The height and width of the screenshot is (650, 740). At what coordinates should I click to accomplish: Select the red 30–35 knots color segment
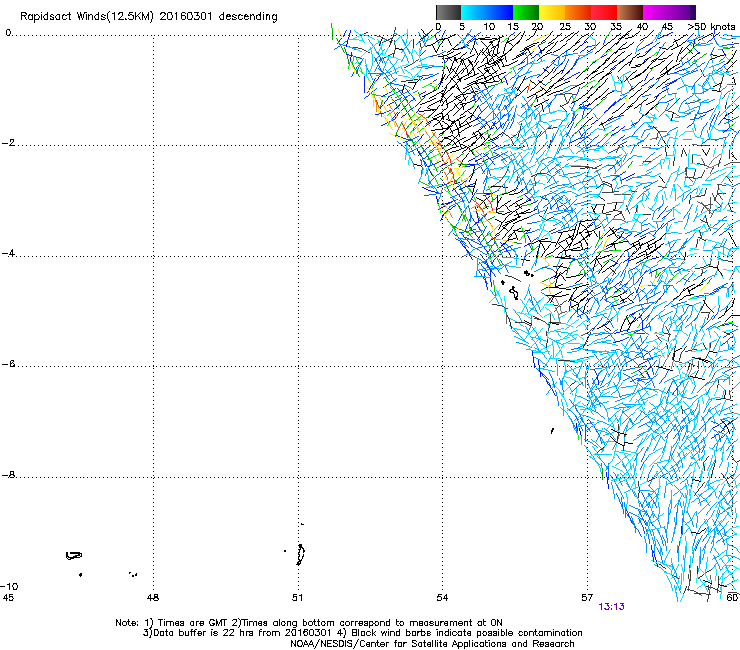point(604,12)
